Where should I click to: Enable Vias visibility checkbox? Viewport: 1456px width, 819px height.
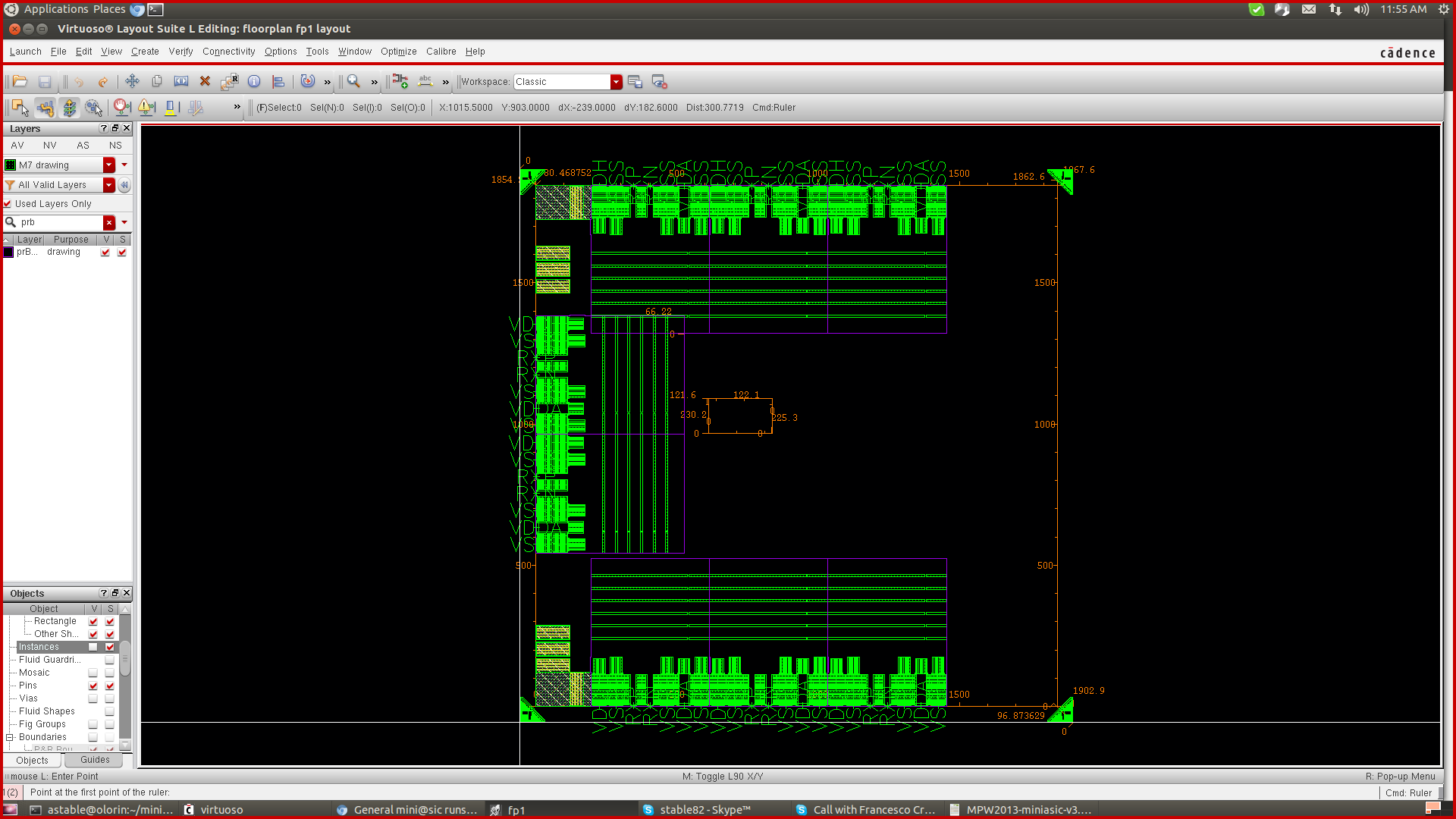pyautogui.click(x=93, y=698)
